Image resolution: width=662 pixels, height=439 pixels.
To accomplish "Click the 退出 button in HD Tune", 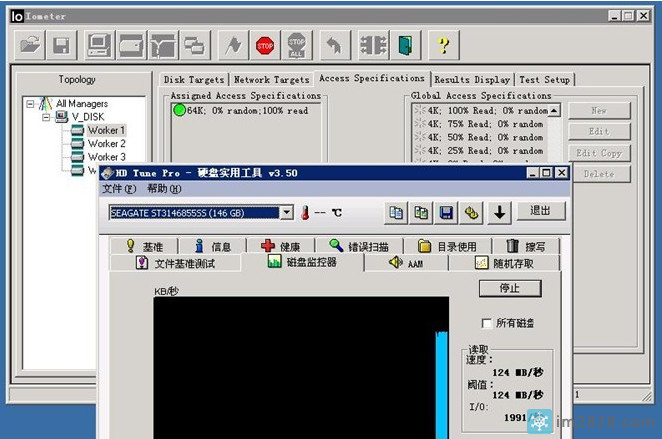I will pyautogui.click(x=540, y=211).
